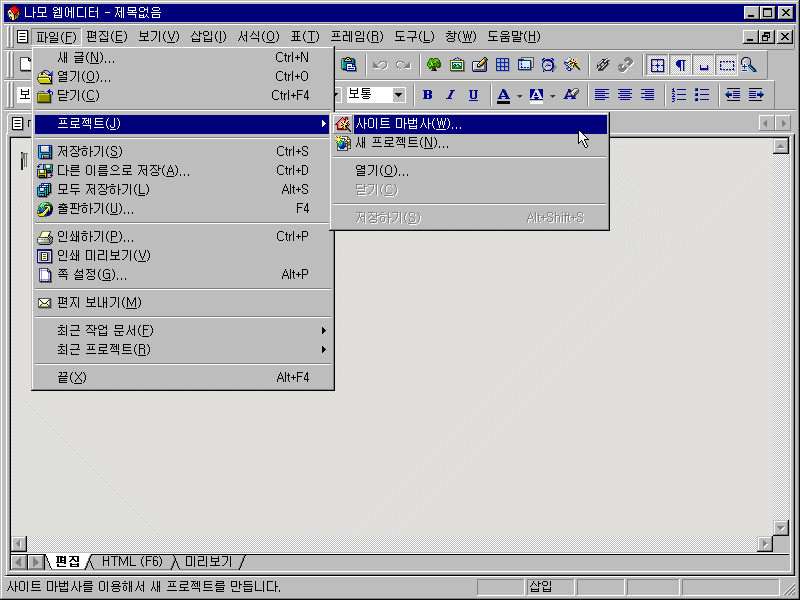This screenshot has height=600, width=800.
Task: Choose 열기(O)... in the project submenu
Action: [470, 171]
